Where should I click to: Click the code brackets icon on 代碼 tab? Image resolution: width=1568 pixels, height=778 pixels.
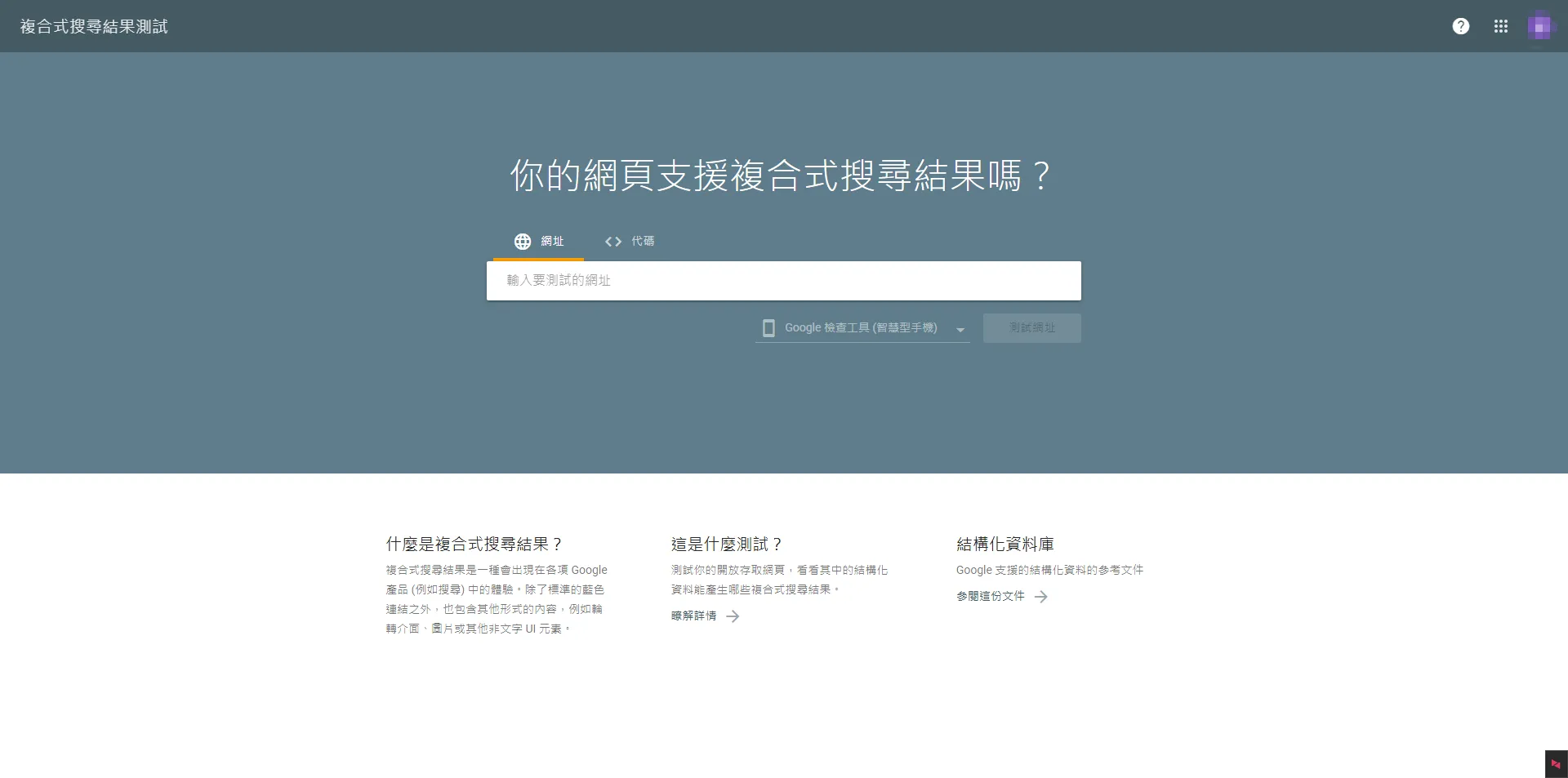coord(613,242)
